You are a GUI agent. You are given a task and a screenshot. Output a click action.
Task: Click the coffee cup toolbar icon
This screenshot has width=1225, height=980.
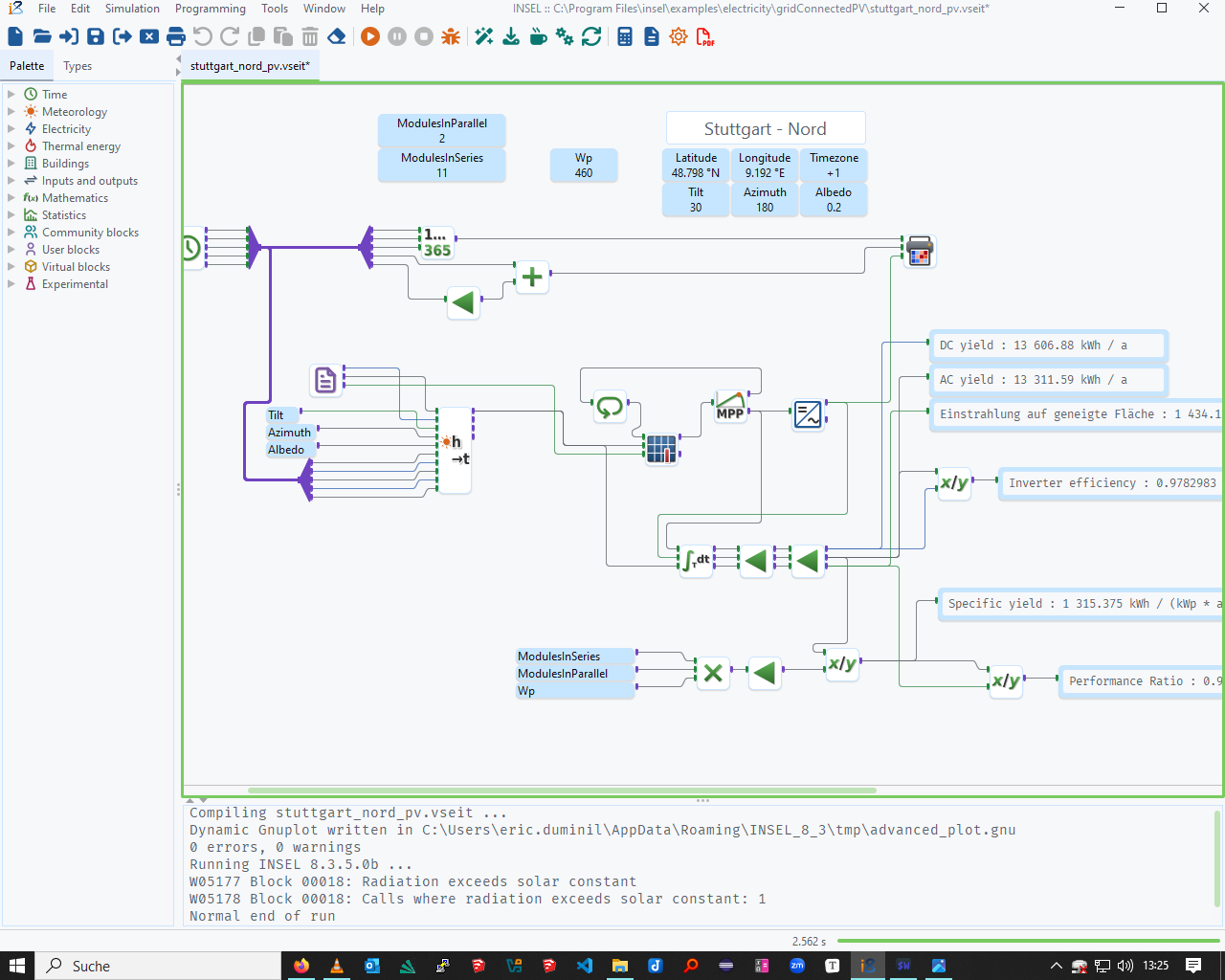538,37
